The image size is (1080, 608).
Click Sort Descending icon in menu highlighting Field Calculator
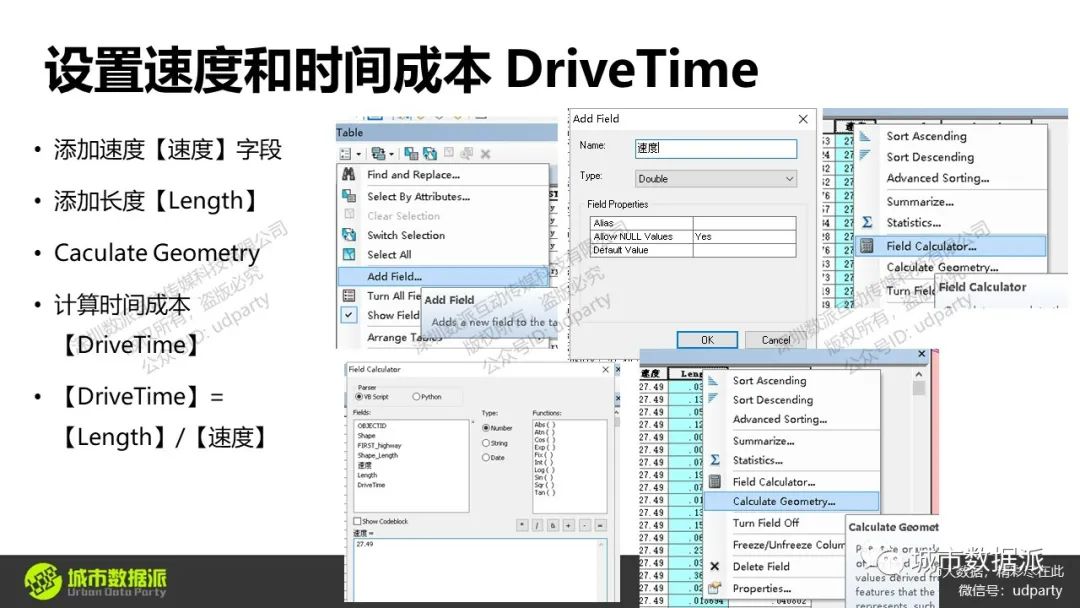(x=865, y=156)
